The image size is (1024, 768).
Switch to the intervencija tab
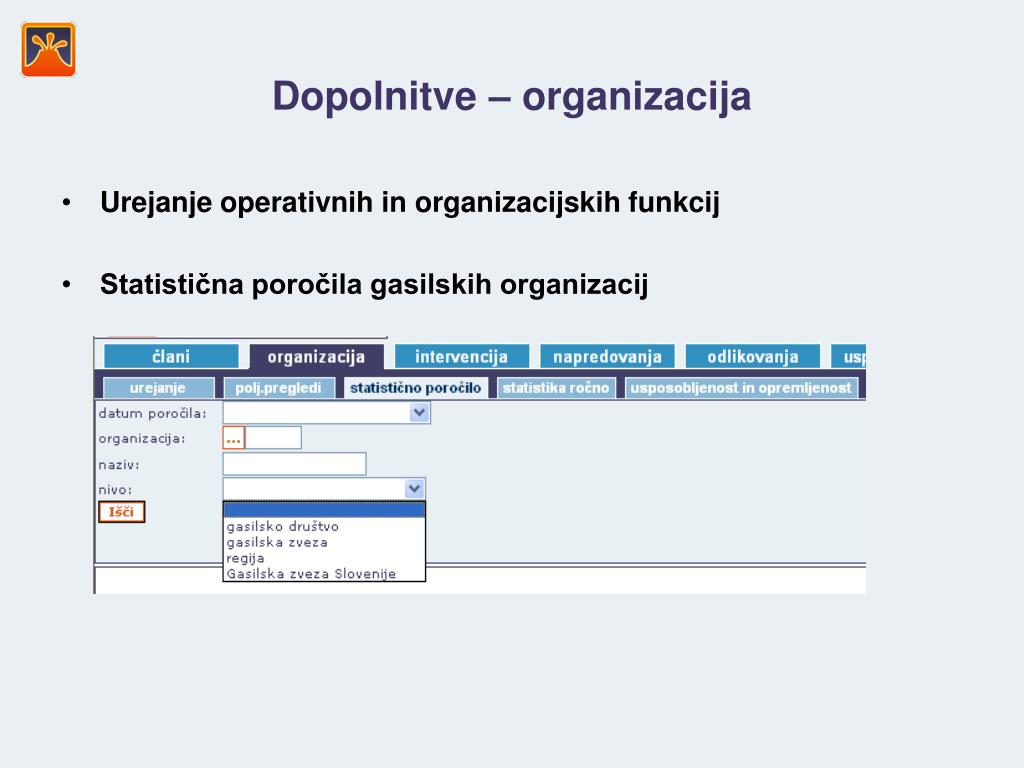(x=462, y=357)
